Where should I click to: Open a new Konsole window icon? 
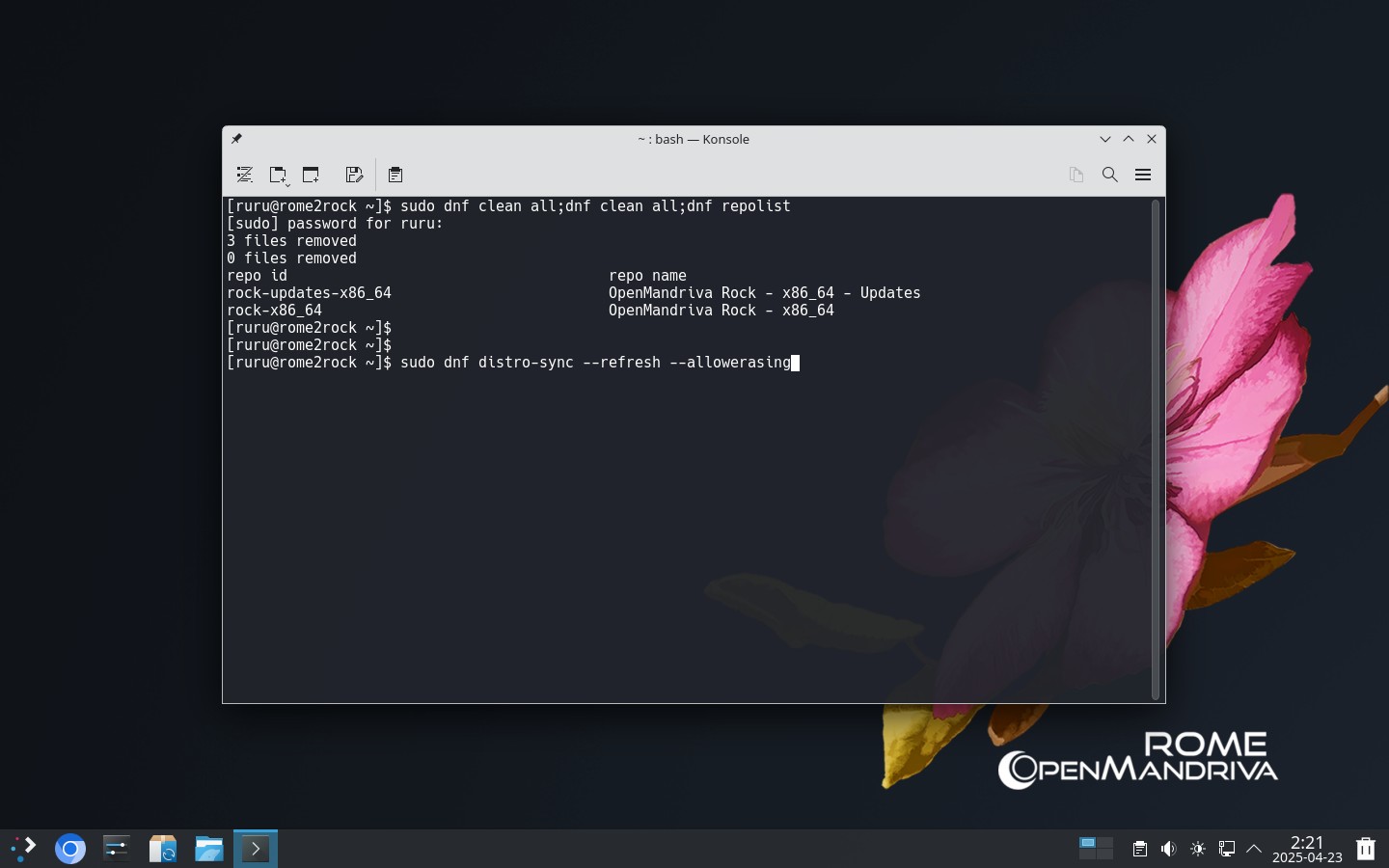click(x=311, y=175)
